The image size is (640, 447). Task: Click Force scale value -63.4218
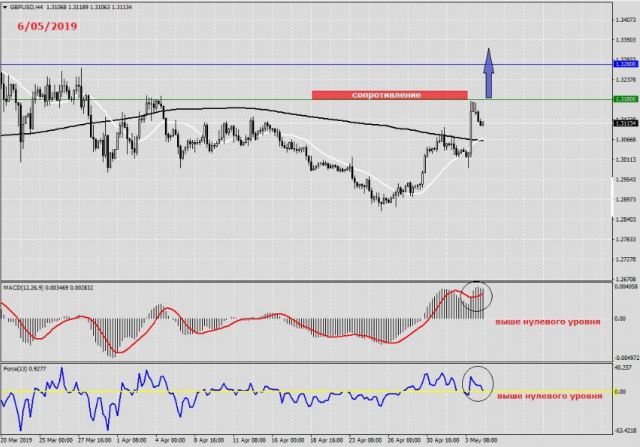pos(625,431)
